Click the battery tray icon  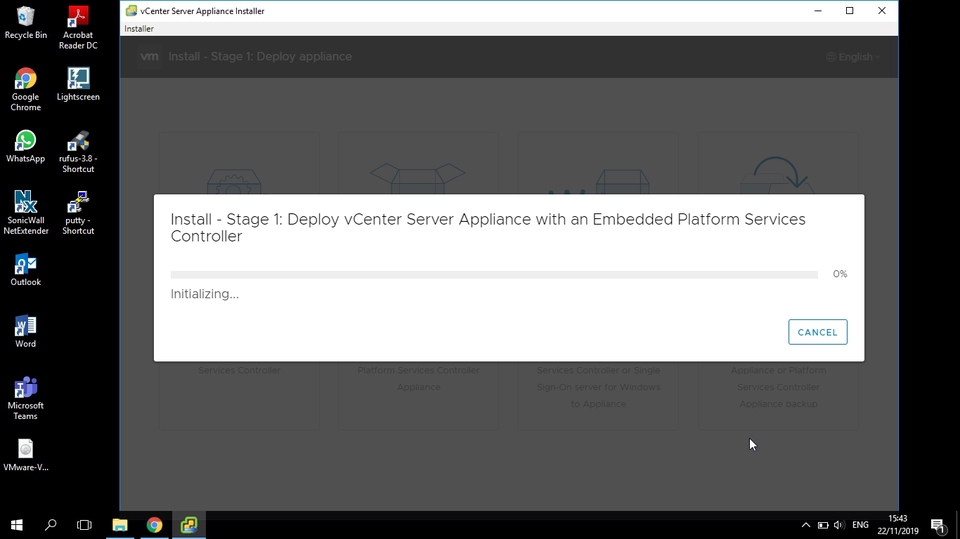pyautogui.click(x=823, y=525)
